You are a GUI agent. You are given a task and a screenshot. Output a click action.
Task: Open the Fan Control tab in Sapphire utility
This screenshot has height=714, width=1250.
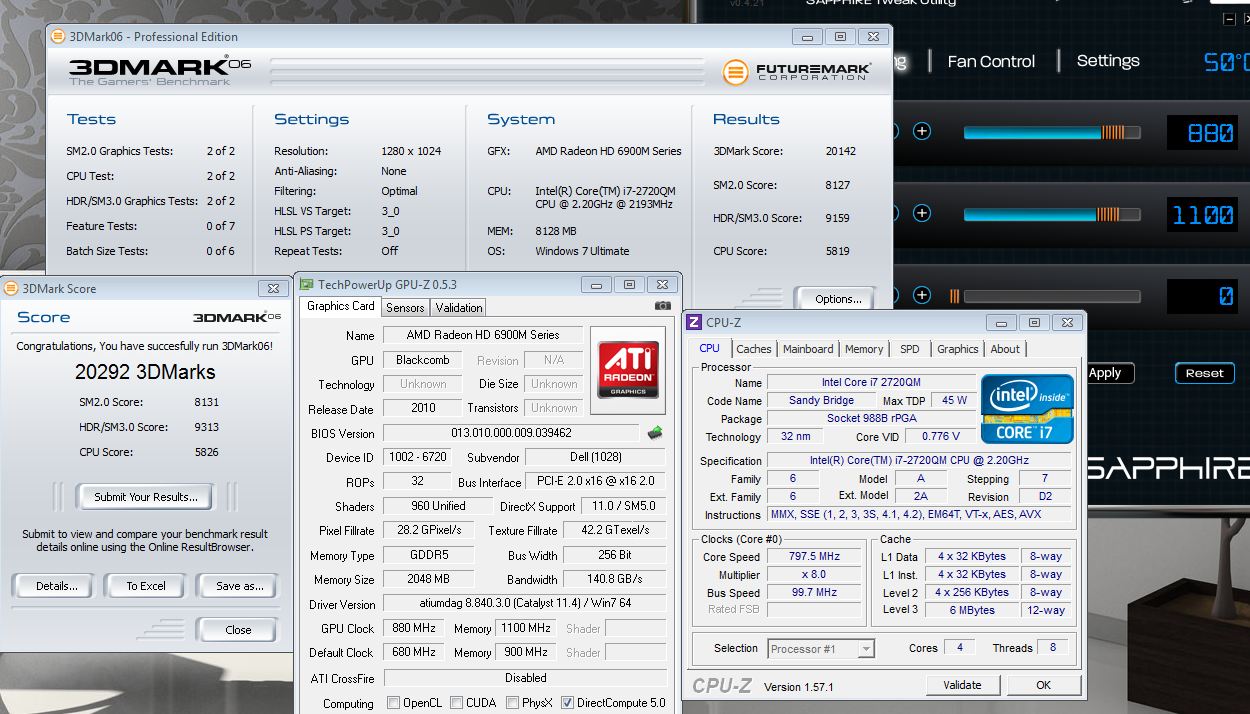pyautogui.click(x=991, y=62)
